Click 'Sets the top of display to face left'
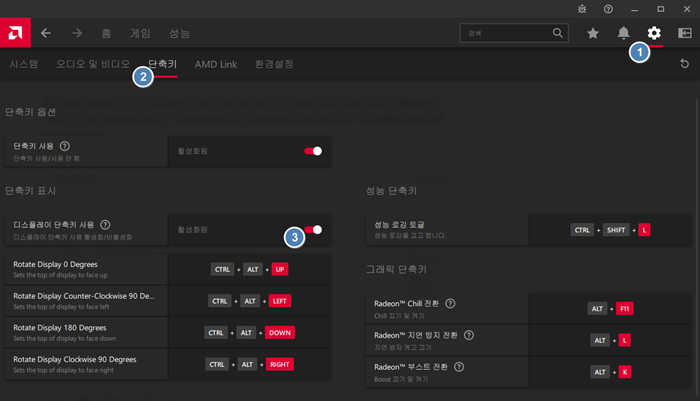Viewport: 700px width, 401px height. click(61, 307)
